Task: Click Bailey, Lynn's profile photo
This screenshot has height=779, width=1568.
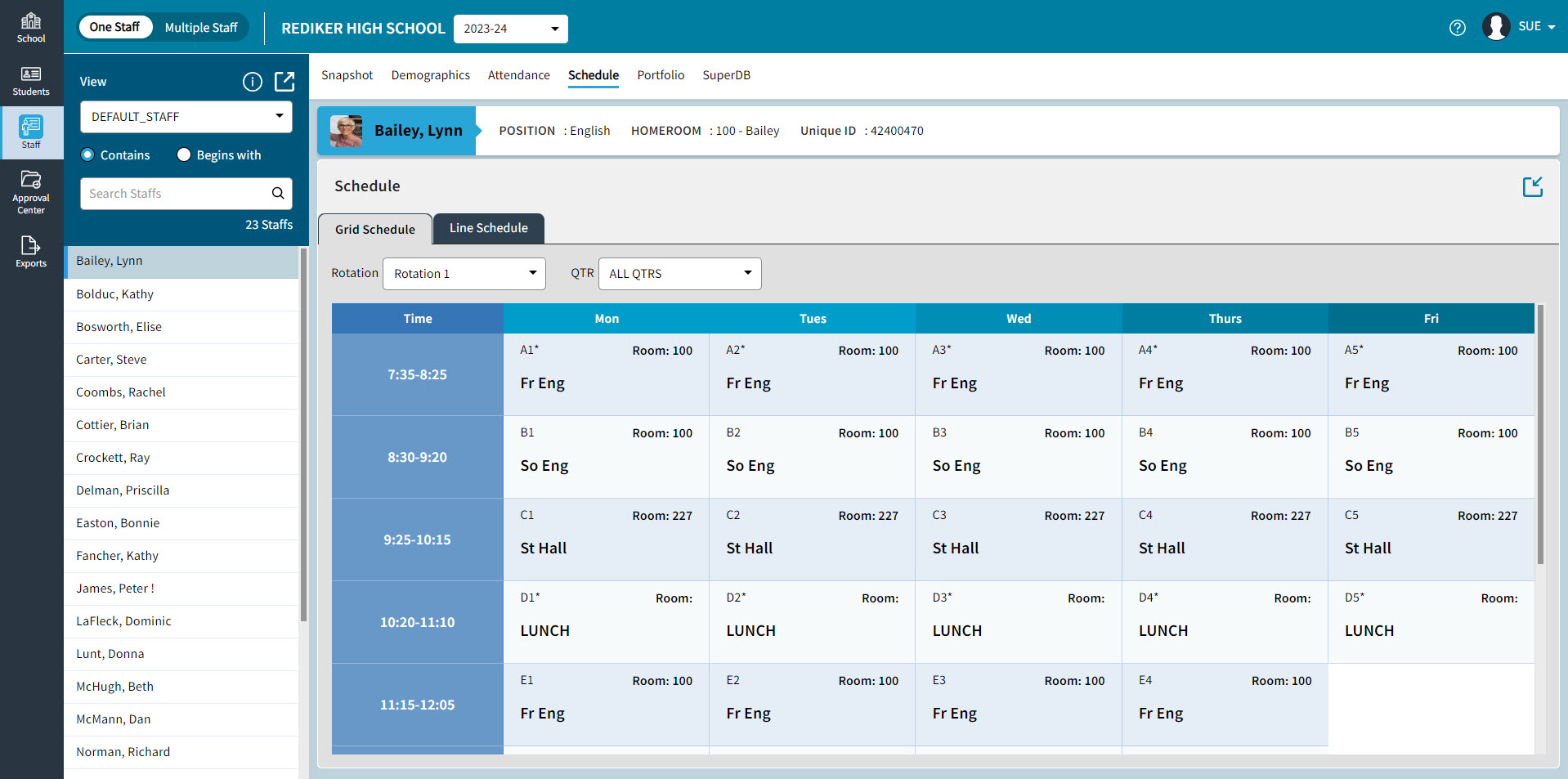Action: (x=346, y=131)
